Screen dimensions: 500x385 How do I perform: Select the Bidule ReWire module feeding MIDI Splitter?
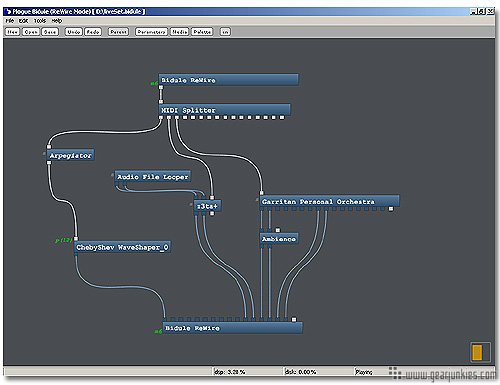point(228,80)
